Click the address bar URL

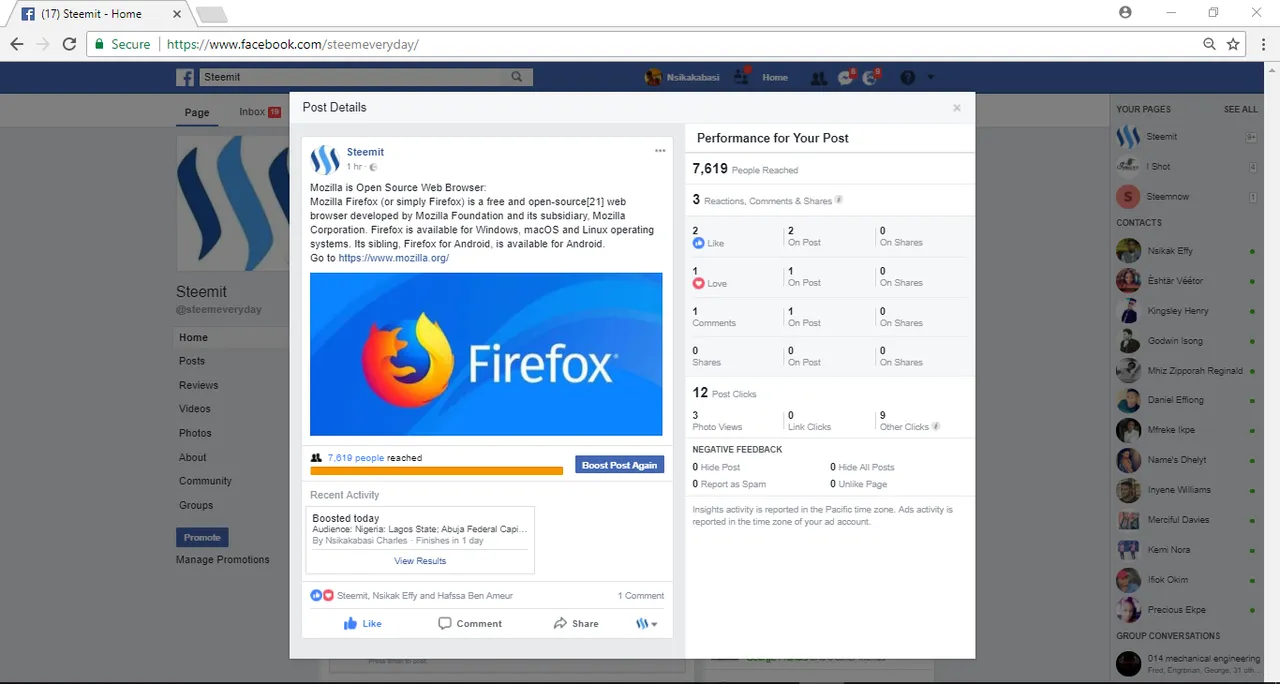292,44
